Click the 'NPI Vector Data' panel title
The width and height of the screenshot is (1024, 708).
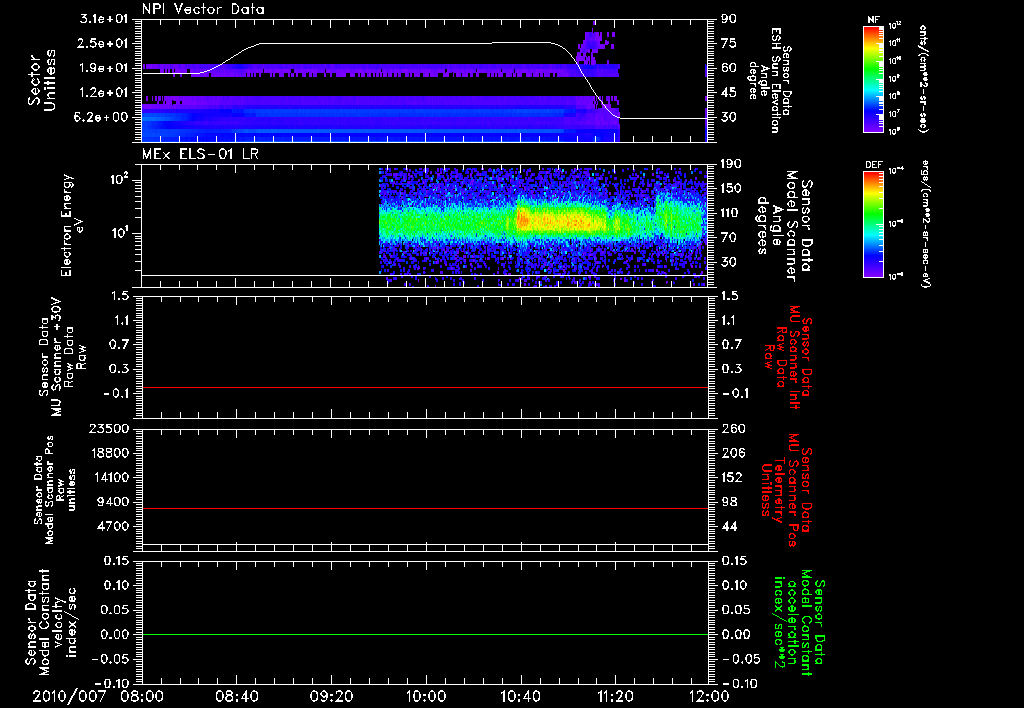coord(203,9)
